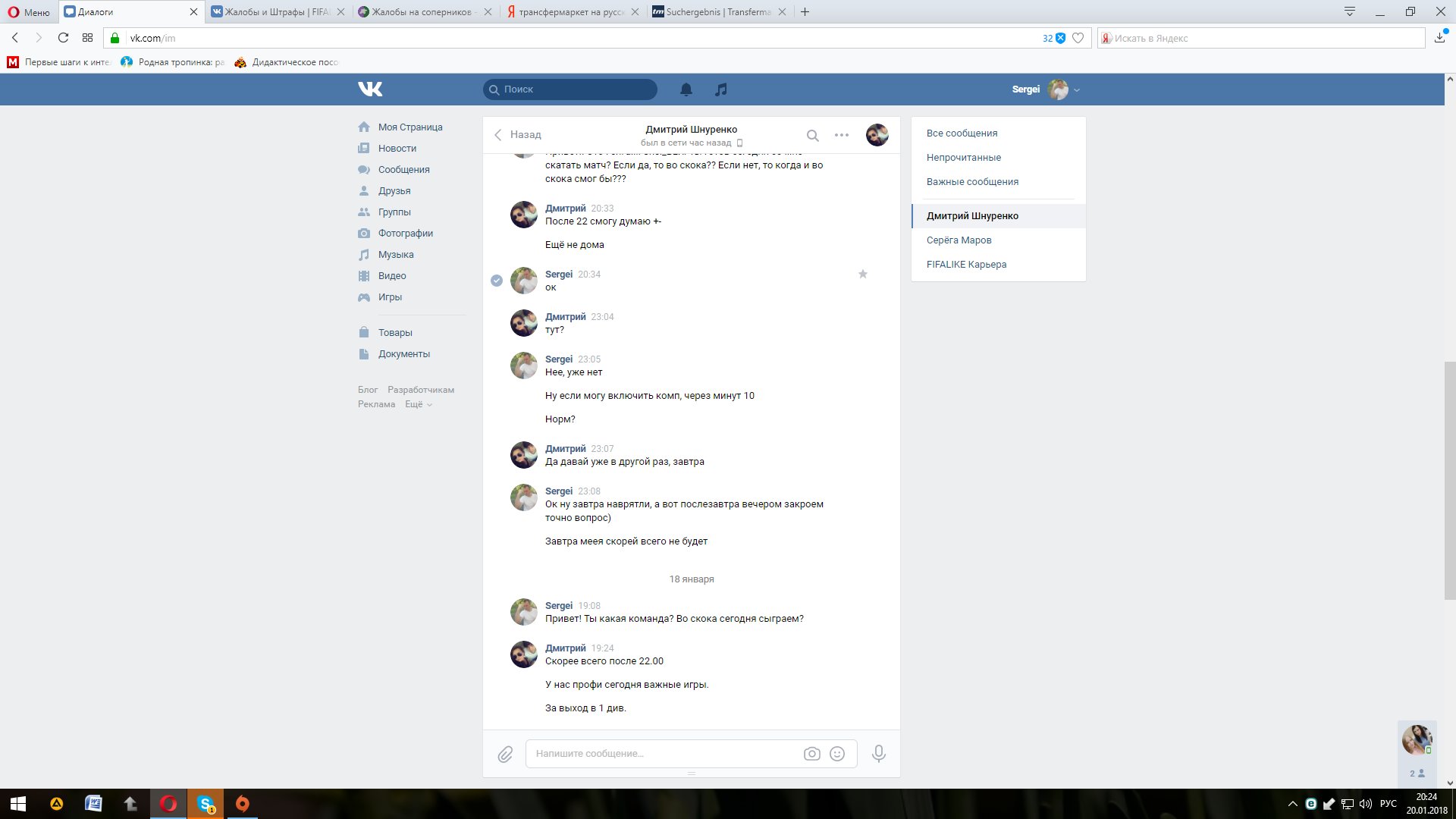Add page to bookmarks heart icon
The image size is (1456, 819).
pos(1078,38)
